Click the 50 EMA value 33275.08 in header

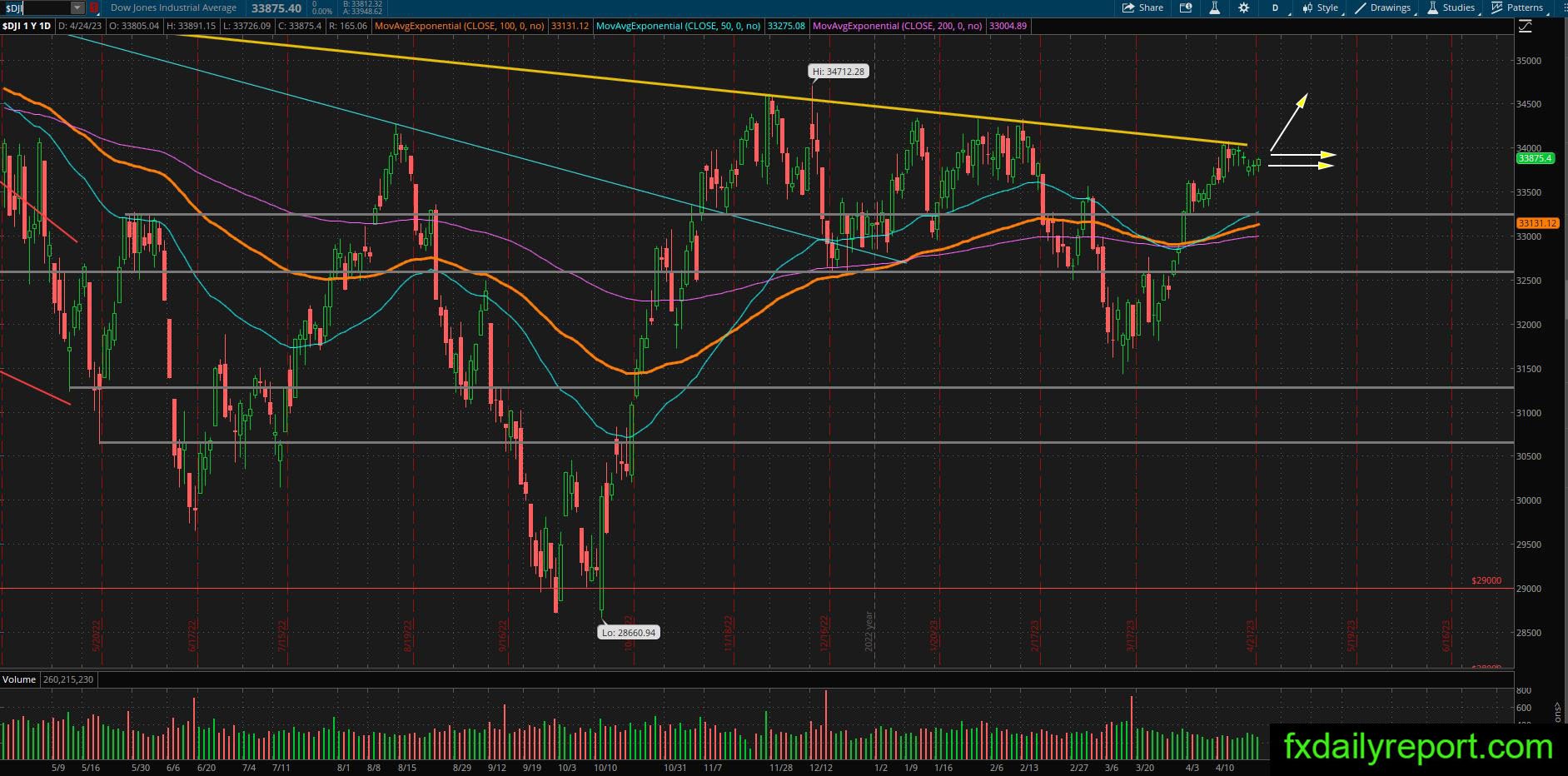coord(786,26)
